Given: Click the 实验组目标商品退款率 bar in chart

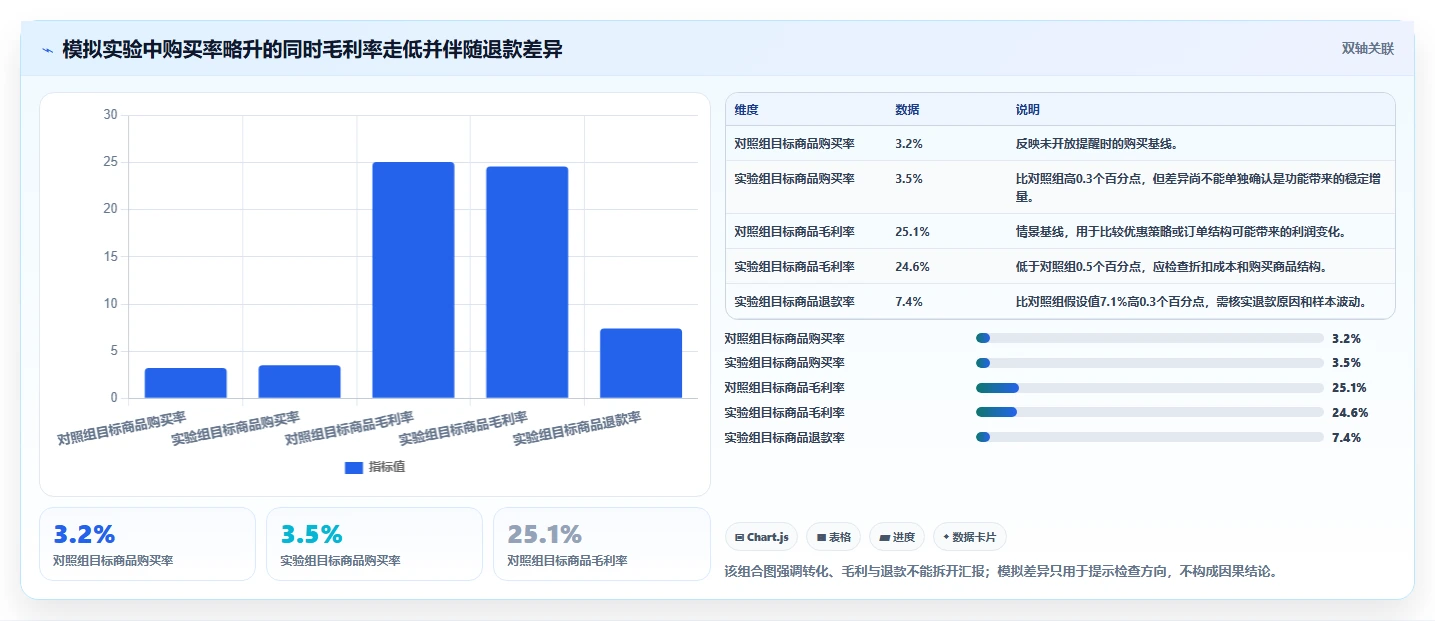Looking at the screenshot, I should click(641, 363).
